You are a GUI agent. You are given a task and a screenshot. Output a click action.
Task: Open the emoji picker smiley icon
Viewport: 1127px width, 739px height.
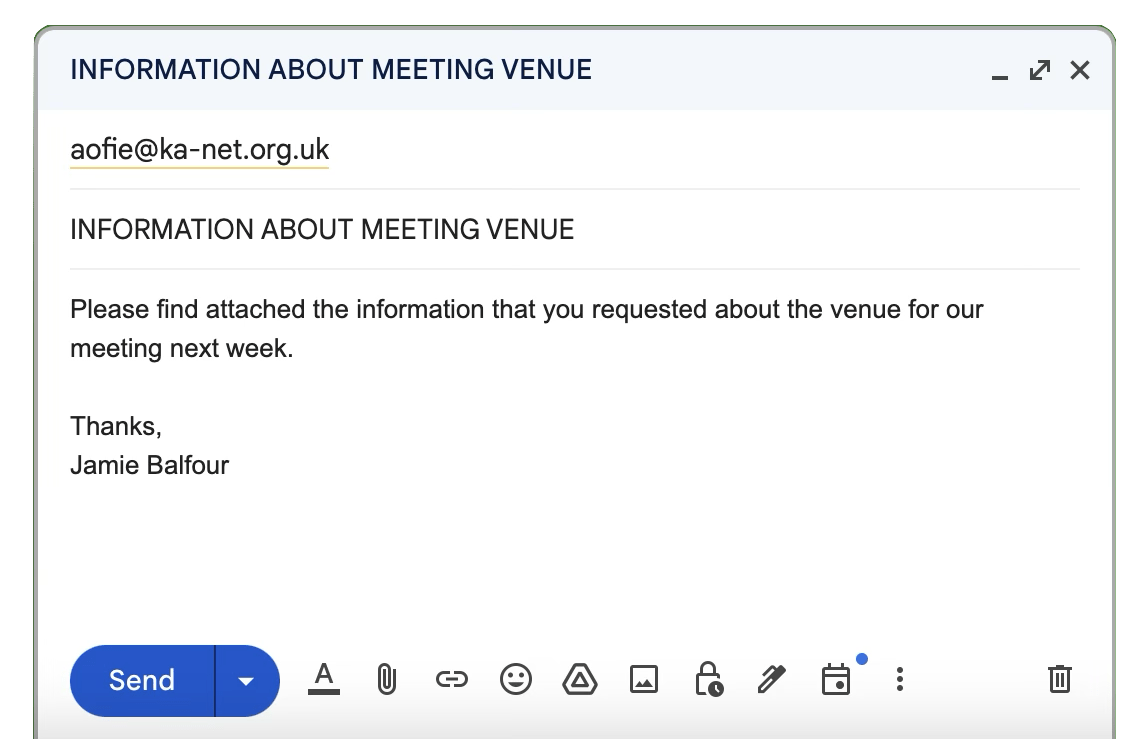515,680
